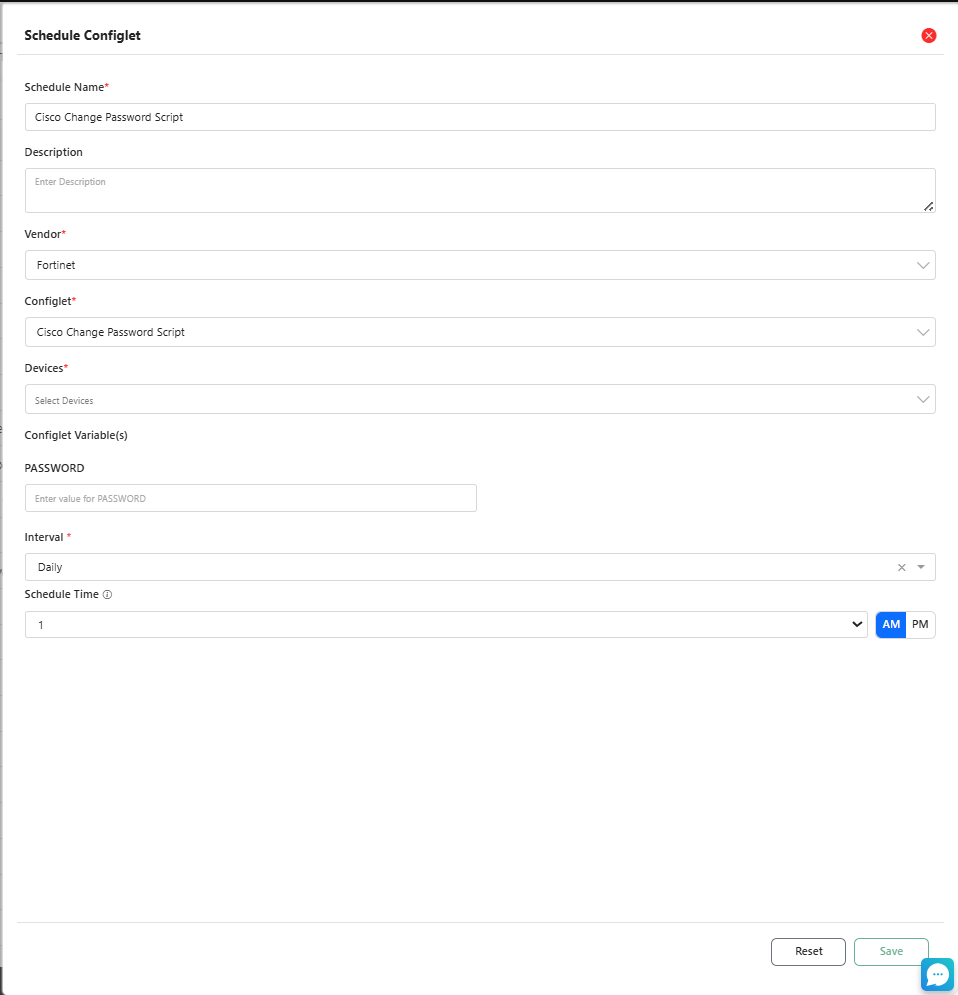Open the live chat support widget
958x995 pixels.
937,974
